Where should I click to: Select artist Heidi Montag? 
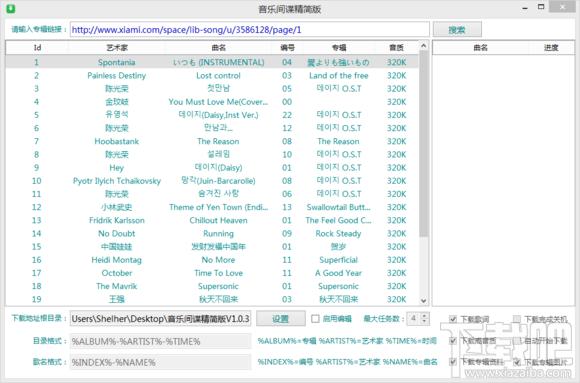coord(117,260)
